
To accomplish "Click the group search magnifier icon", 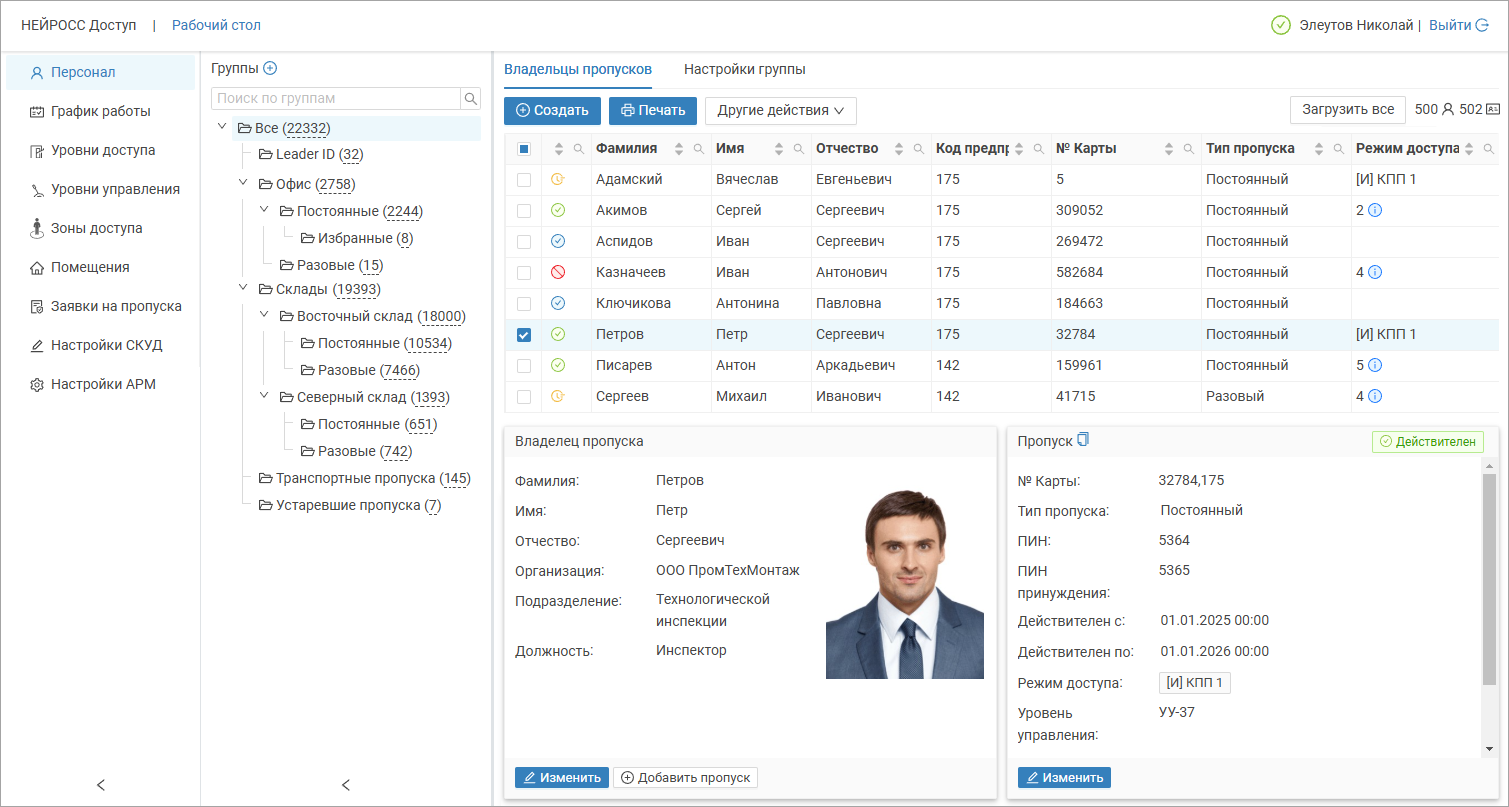I will coord(470,98).
